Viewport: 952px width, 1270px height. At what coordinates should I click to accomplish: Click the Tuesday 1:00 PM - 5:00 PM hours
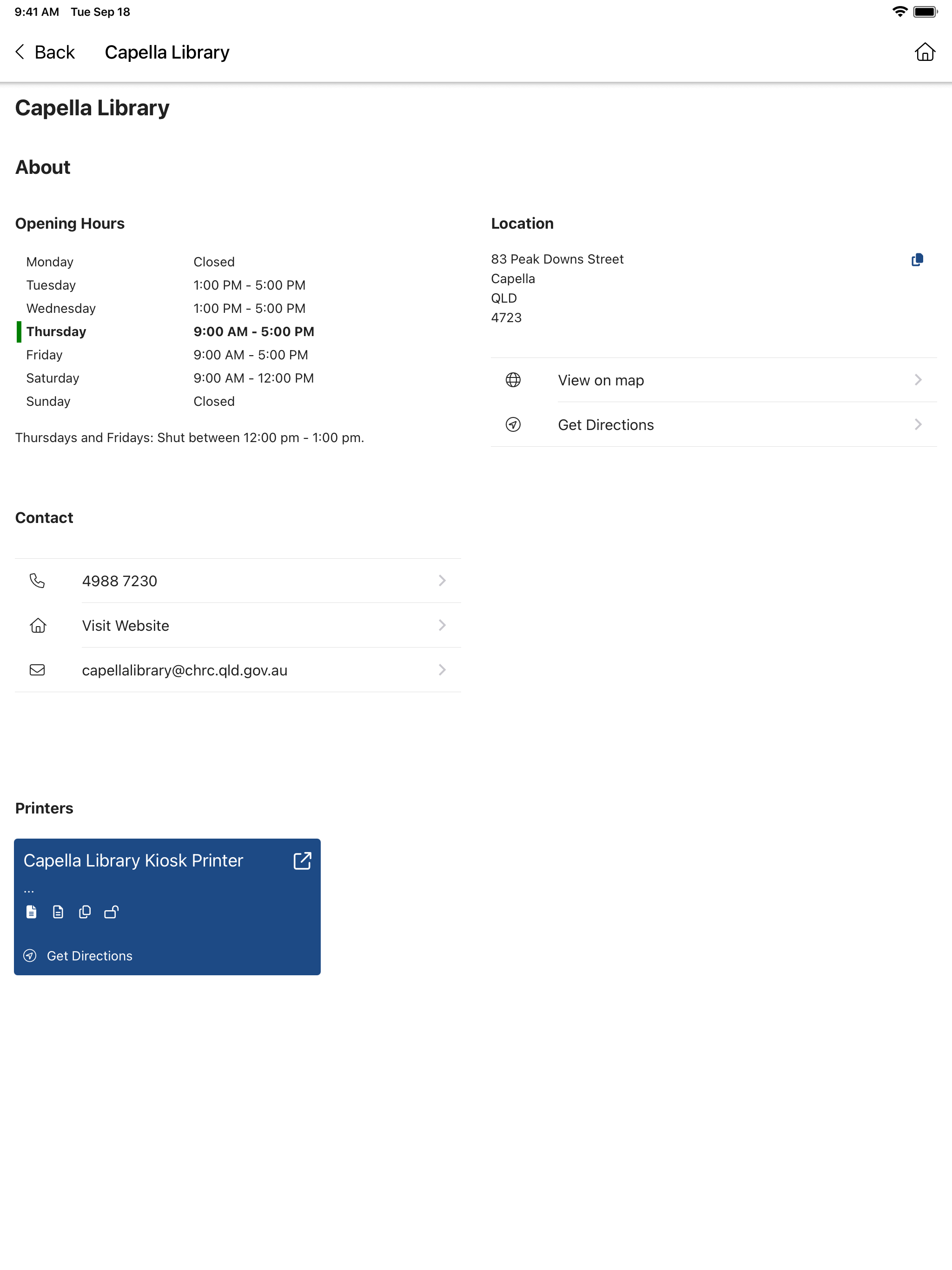[x=249, y=285]
